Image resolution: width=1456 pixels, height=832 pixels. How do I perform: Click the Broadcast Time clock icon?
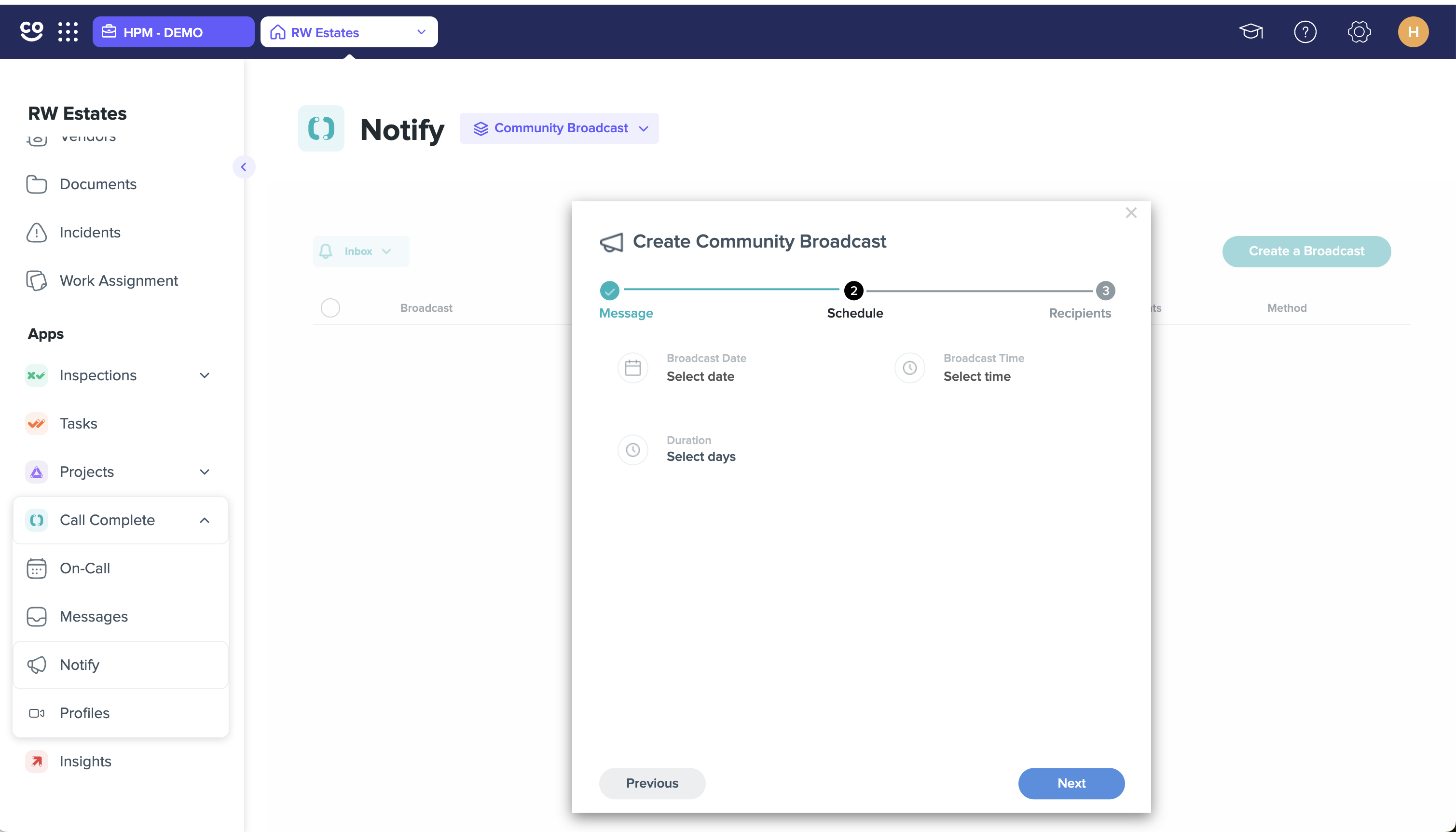(x=909, y=368)
